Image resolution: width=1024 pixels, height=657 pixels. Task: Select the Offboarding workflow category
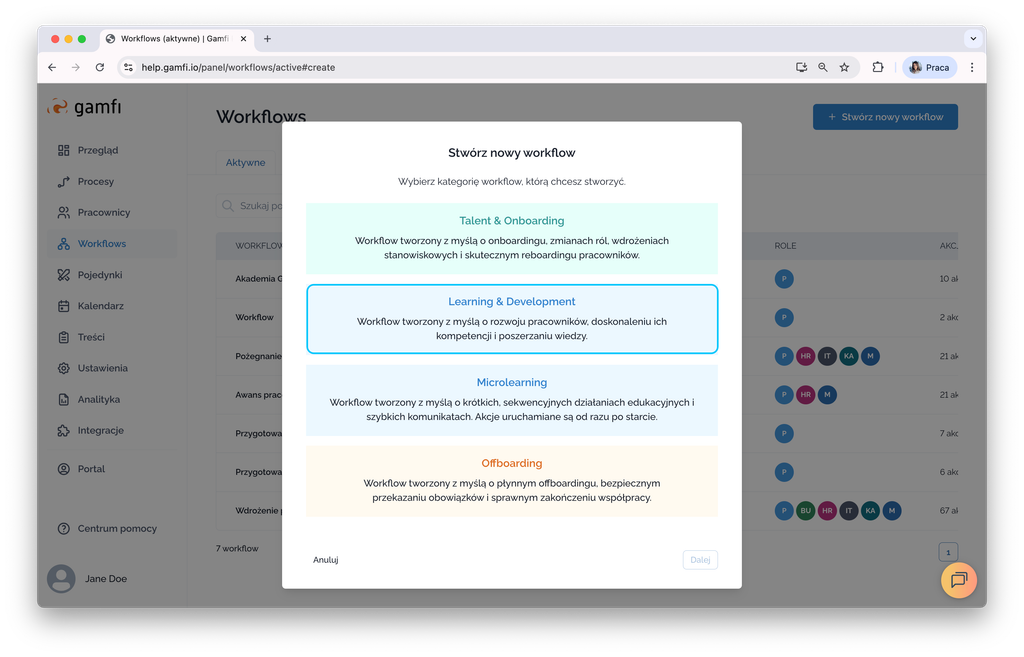[x=511, y=481]
